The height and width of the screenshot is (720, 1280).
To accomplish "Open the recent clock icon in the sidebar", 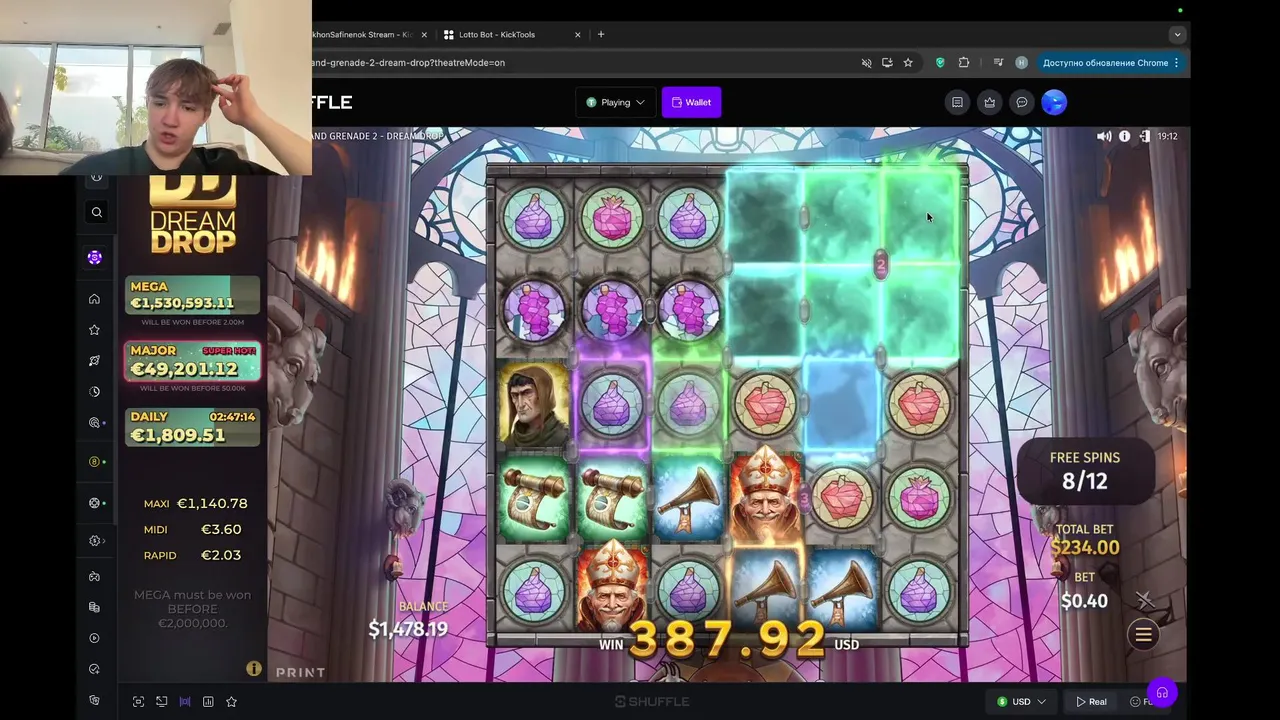I will (x=95, y=392).
